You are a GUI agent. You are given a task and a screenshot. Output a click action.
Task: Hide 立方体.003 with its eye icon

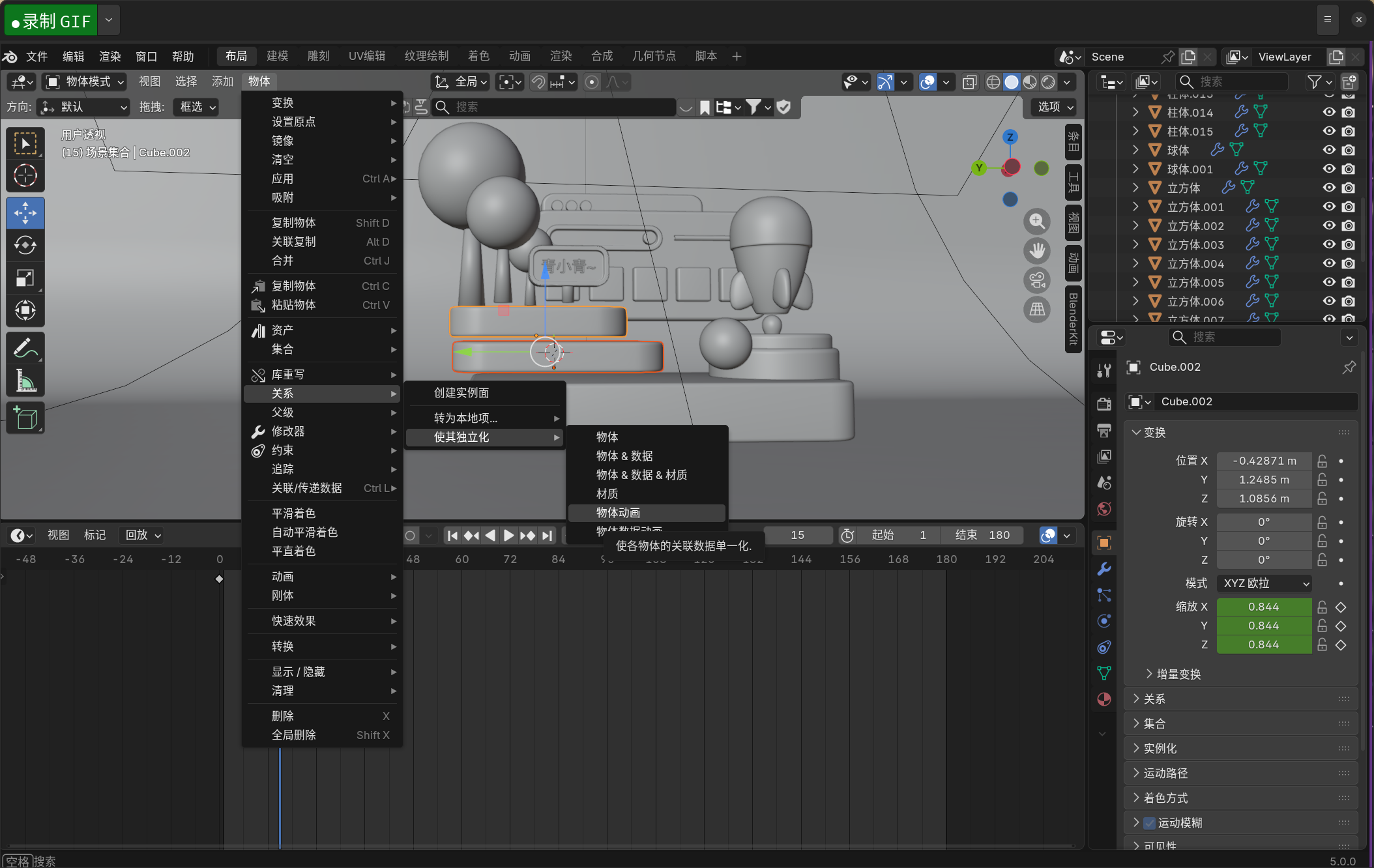click(1329, 244)
